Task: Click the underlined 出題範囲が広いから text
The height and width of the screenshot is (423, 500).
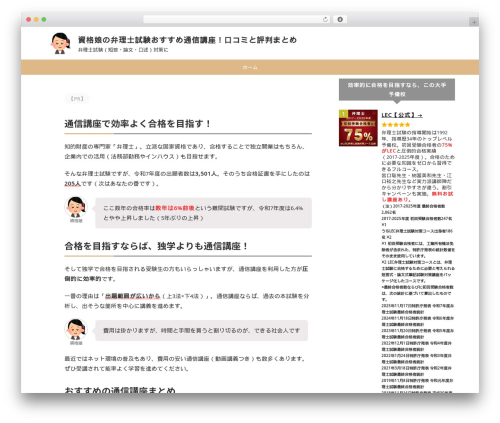Action: point(133,296)
